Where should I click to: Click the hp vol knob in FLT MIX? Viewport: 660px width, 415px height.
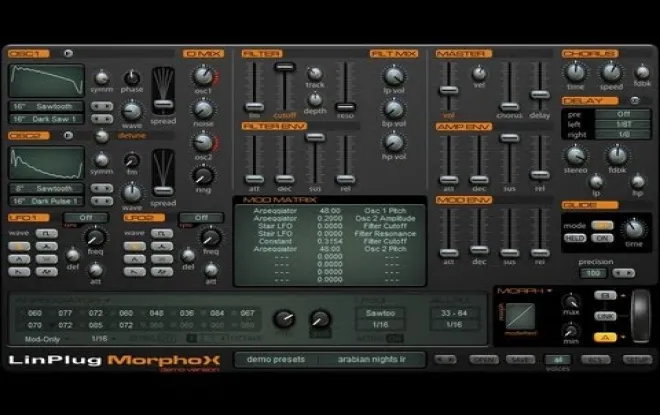tap(394, 142)
